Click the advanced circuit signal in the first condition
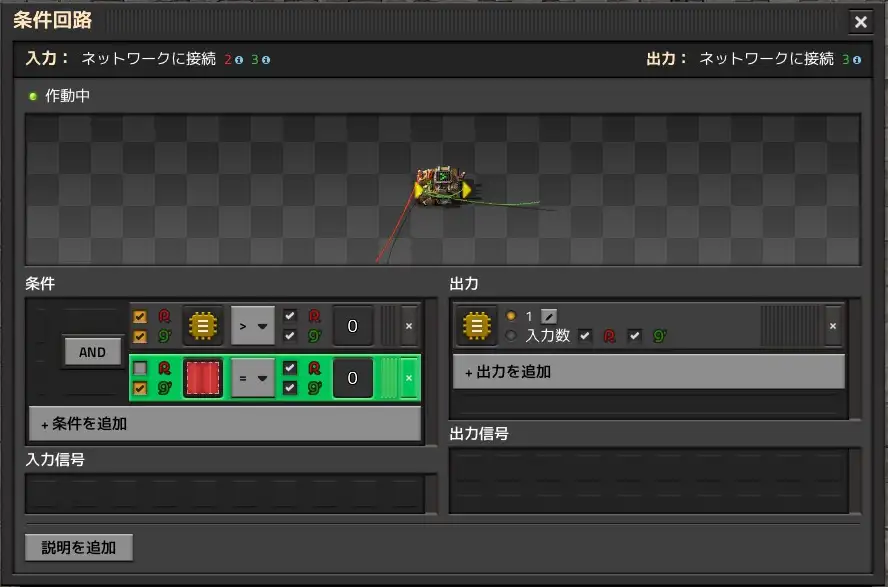The image size is (888, 587). tap(203, 325)
